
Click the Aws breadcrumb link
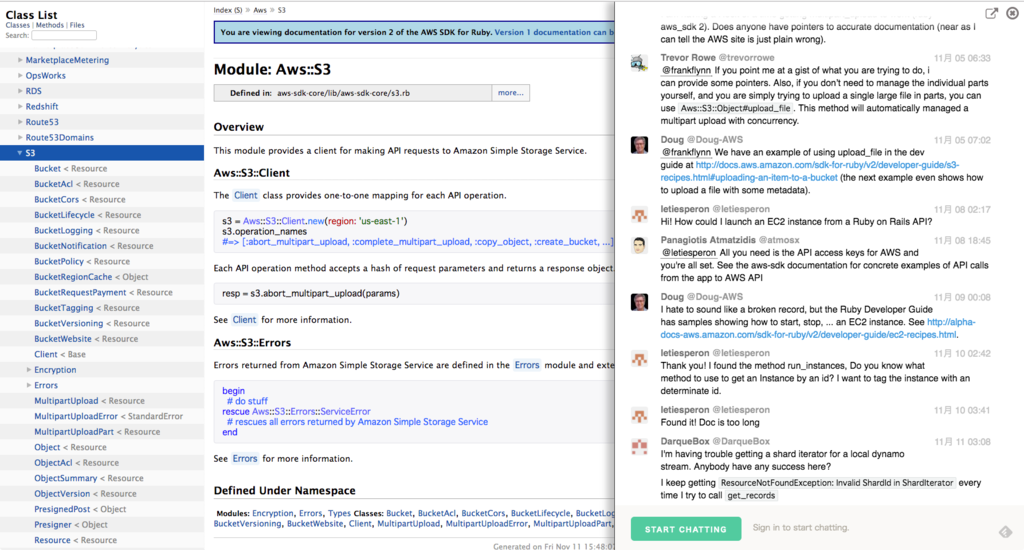(260, 10)
